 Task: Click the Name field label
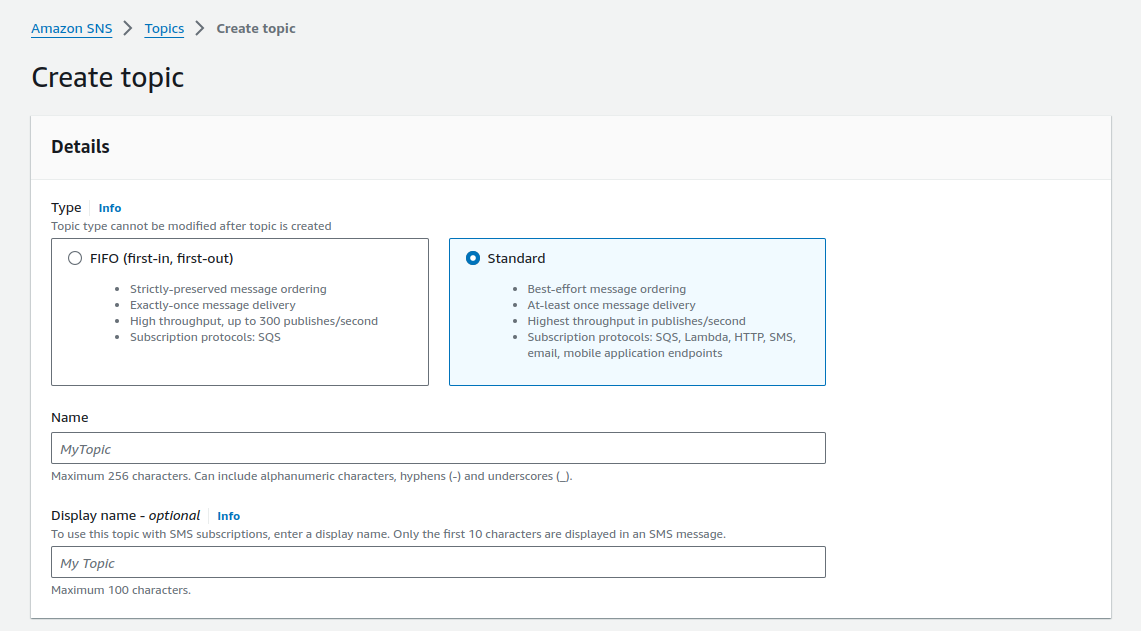pos(70,418)
